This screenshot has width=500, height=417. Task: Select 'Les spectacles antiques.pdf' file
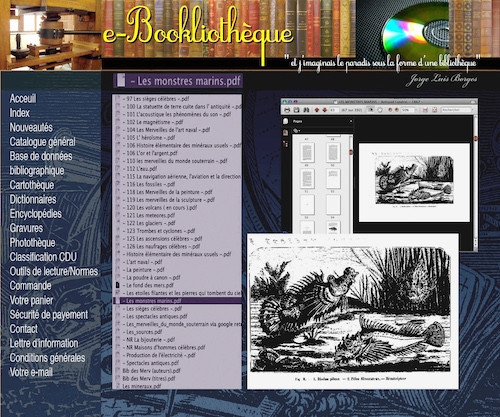[x=177, y=316]
